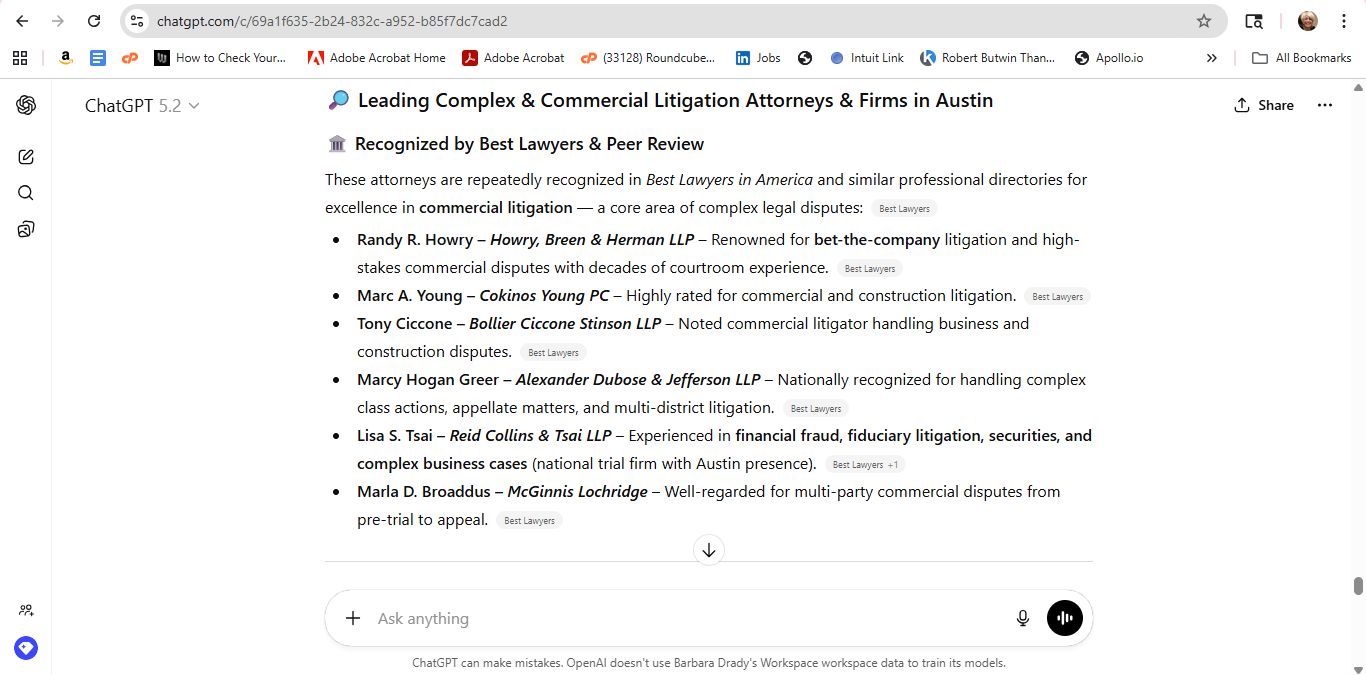Open the All Bookmarks folder
The width and height of the screenshot is (1366, 675).
click(x=1302, y=58)
